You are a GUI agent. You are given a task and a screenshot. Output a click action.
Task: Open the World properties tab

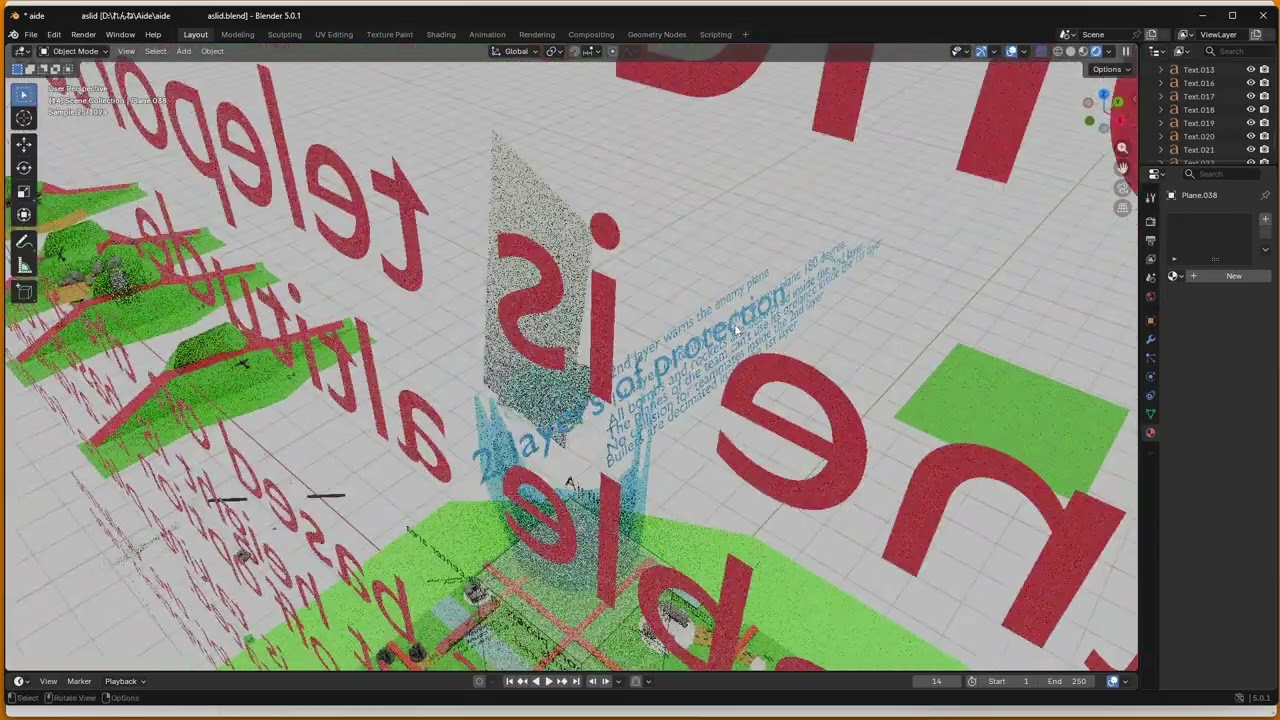tap(1151, 297)
